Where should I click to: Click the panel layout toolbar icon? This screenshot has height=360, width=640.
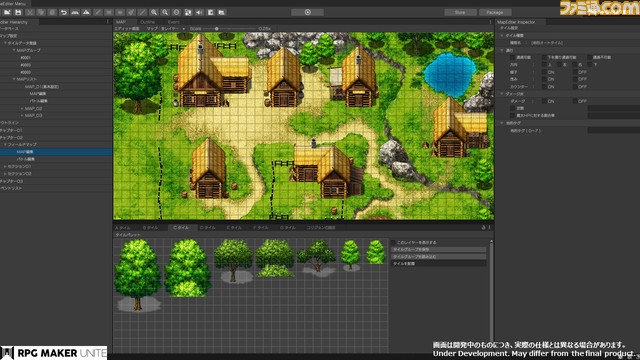pos(211,12)
